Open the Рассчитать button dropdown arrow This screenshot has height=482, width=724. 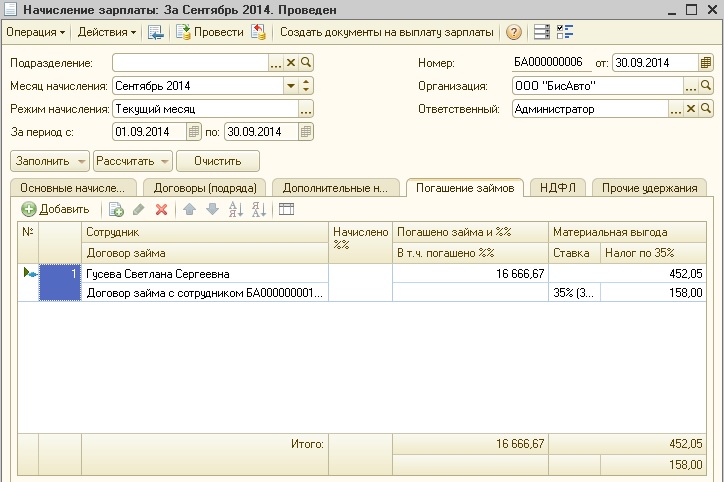pos(165,162)
